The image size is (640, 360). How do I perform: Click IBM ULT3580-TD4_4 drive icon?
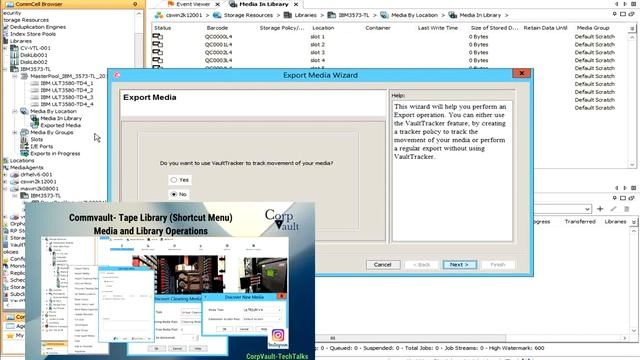pyautogui.click(x=35, y=104)
